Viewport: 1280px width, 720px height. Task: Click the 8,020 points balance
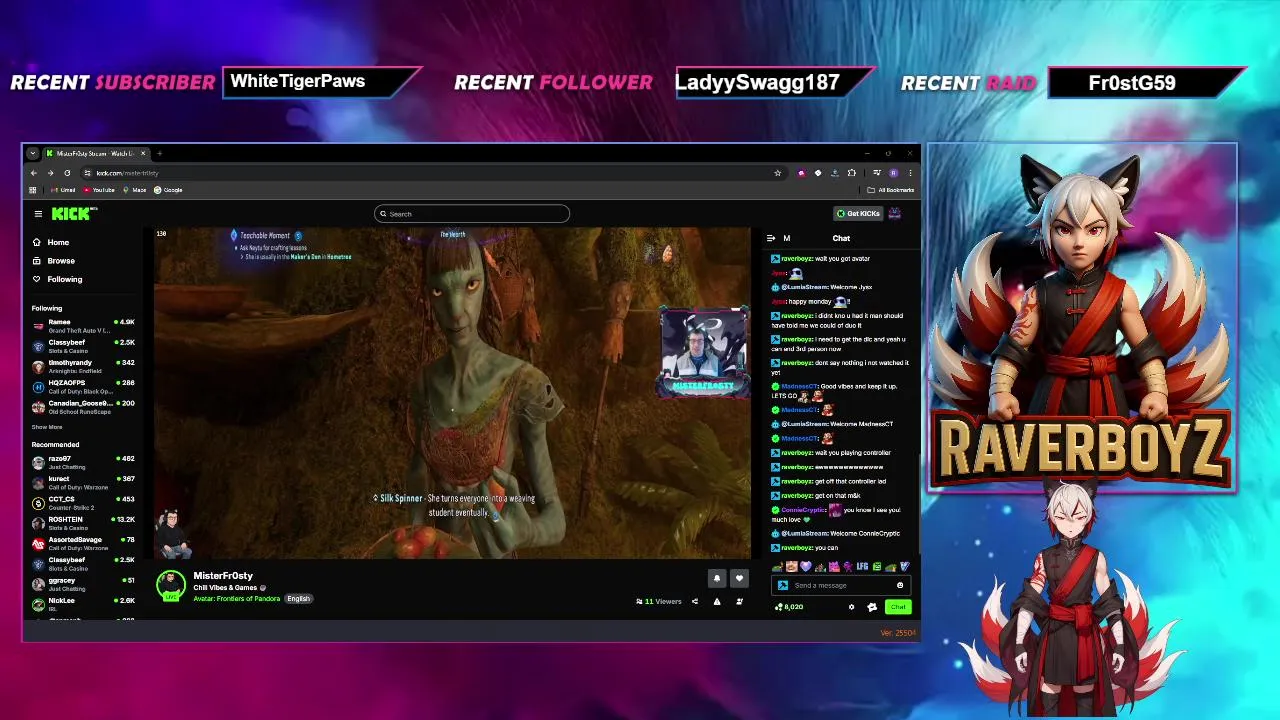coord(790,607)
